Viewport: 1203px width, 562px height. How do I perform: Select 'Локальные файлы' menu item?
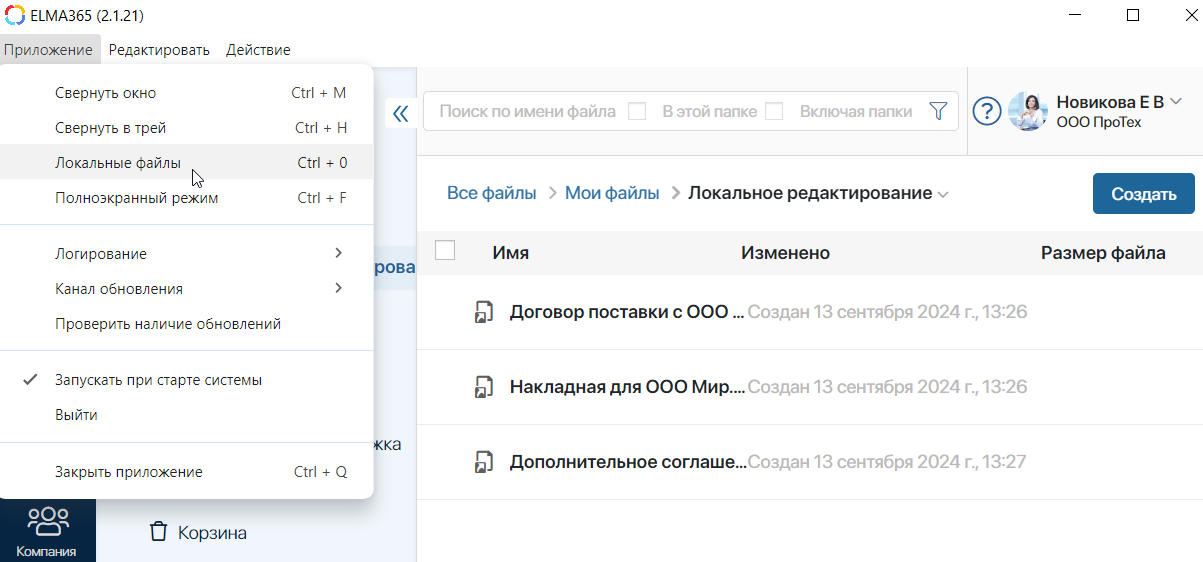pyautogui.click(x=186, y=163)
